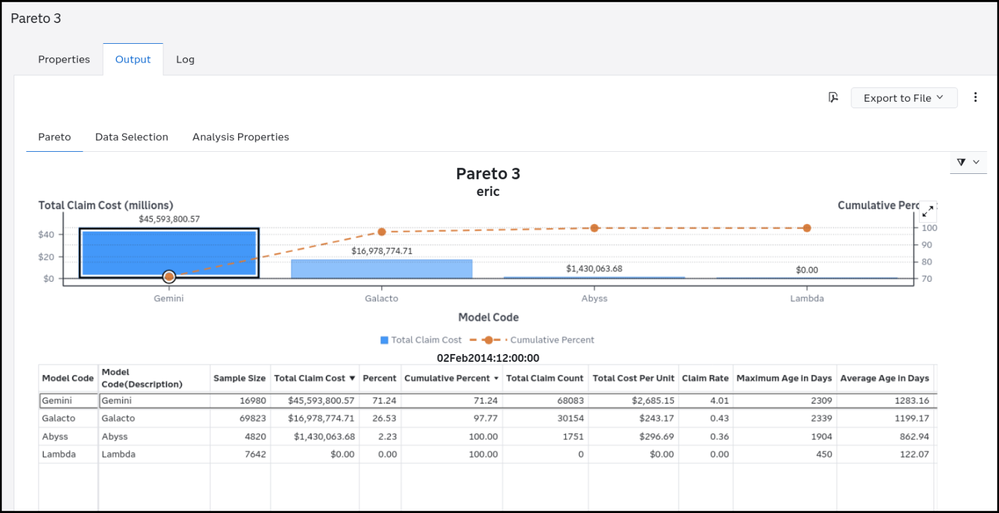
Task: Switch to Analysis Properties sub-tab
Action: (240, 137)
